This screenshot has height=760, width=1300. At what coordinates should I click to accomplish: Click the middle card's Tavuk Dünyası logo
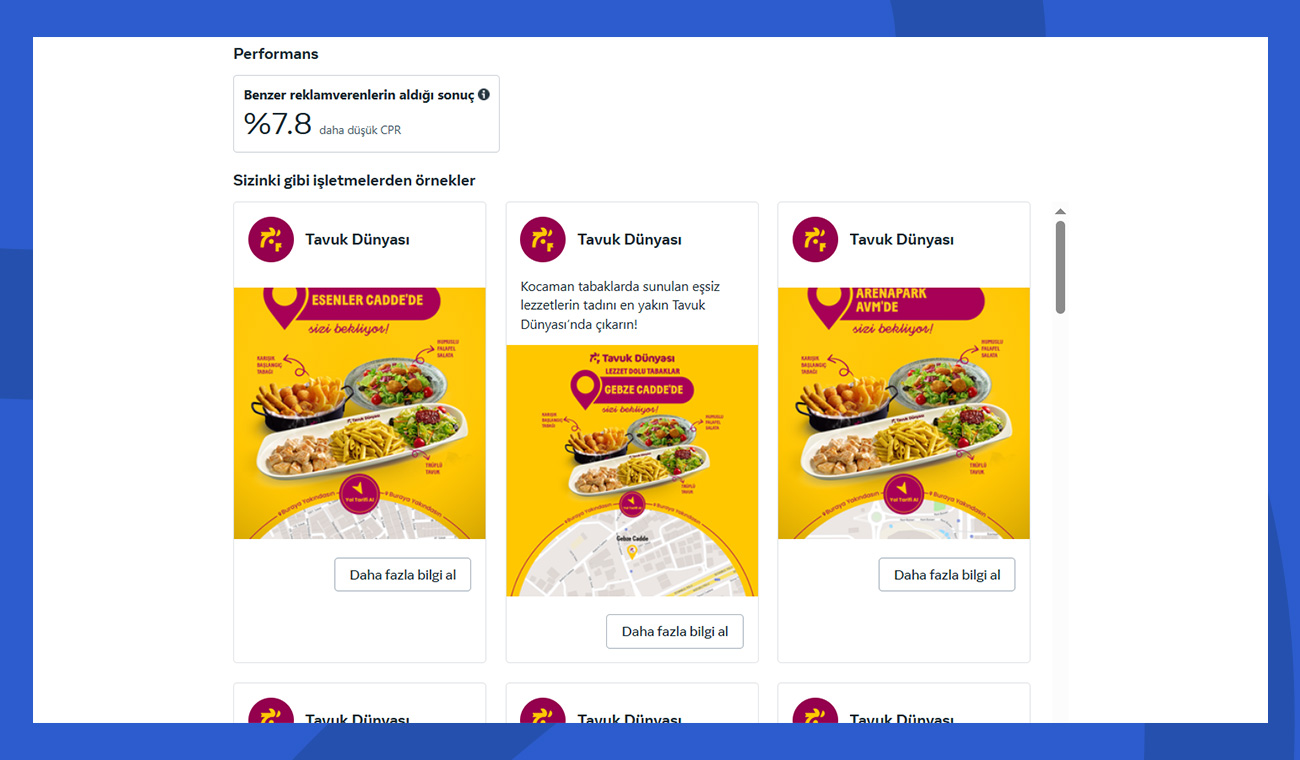point(543,240)
